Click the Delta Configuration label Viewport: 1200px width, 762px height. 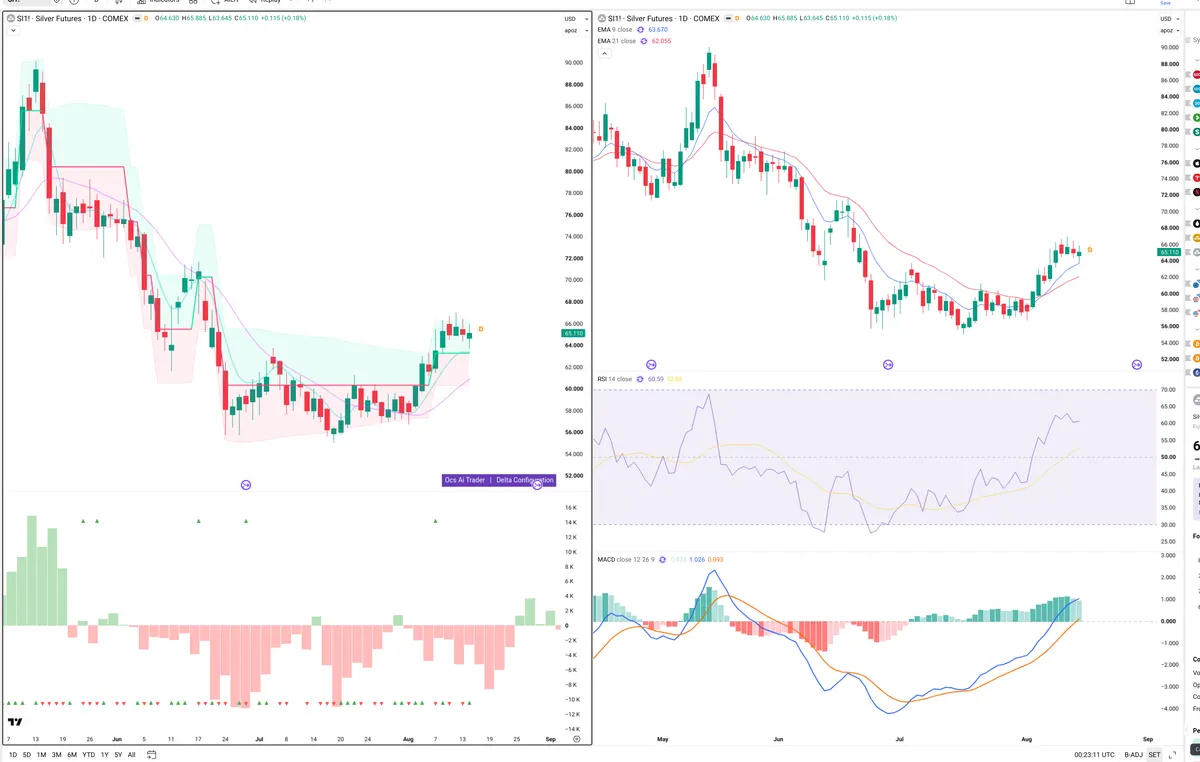pyautogui.click(x=525, y=480)
